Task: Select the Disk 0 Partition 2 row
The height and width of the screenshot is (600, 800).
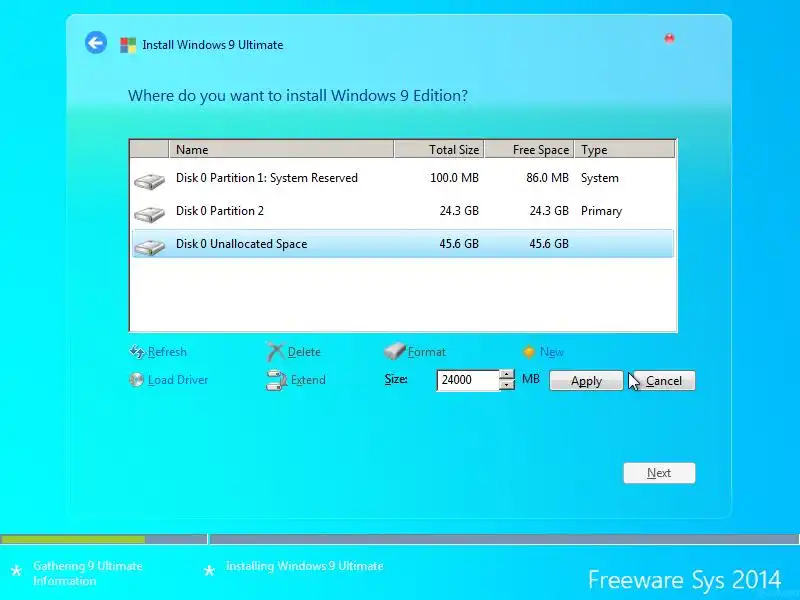Action: (403, 211)
